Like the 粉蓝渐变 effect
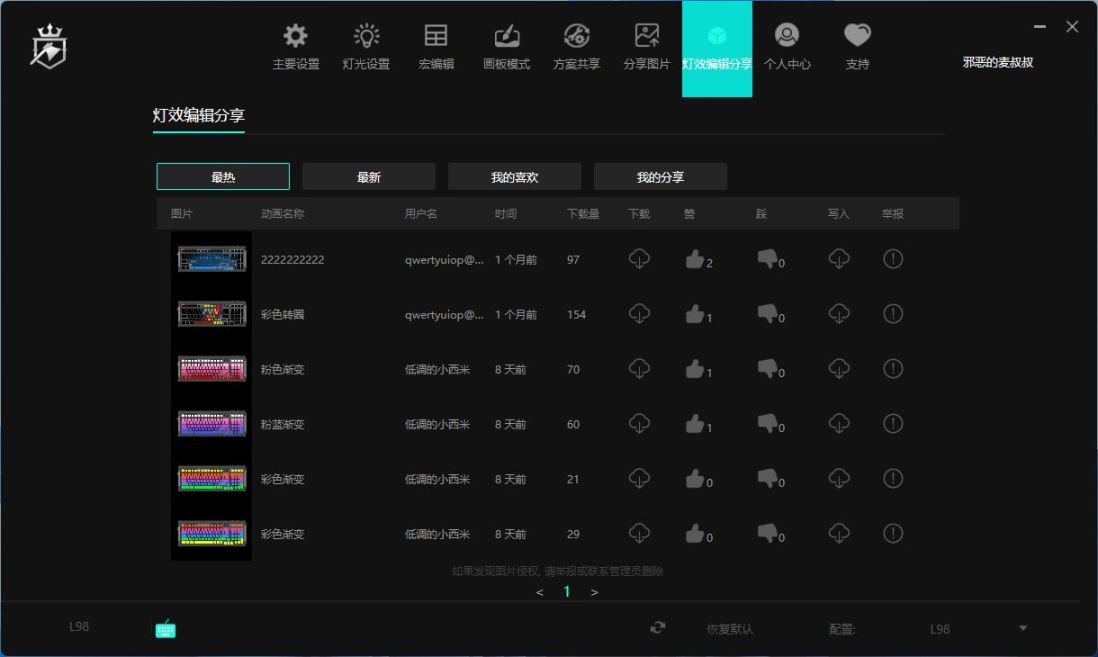The width and height of the screenshot is (1098, 657). 695,424
